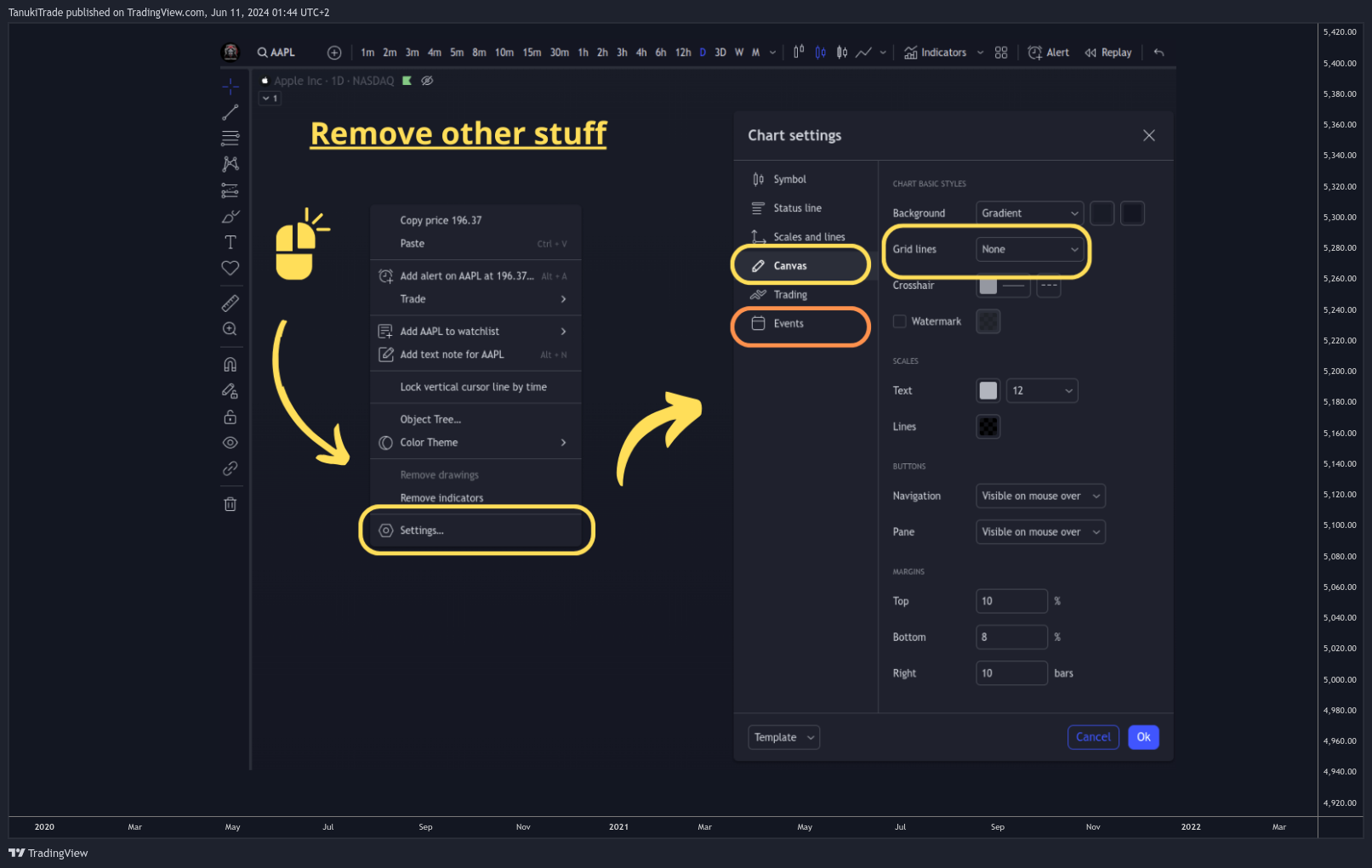This screenshot has height=868, width=1372.
Task: Open the Grid lines None dropdown
Action: click(x=1030, y=249)
